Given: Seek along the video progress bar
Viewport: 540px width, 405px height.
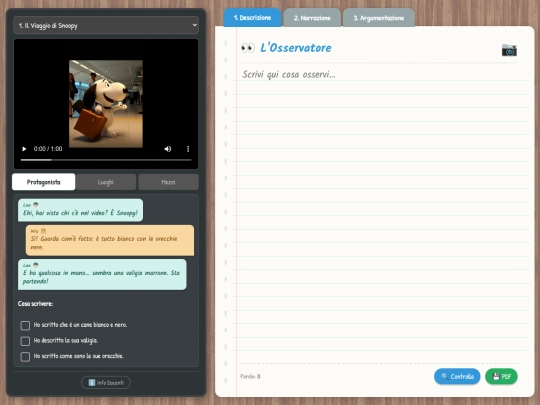Looking at the screenshot, I should pyautogui.click(x=106, y=160).
